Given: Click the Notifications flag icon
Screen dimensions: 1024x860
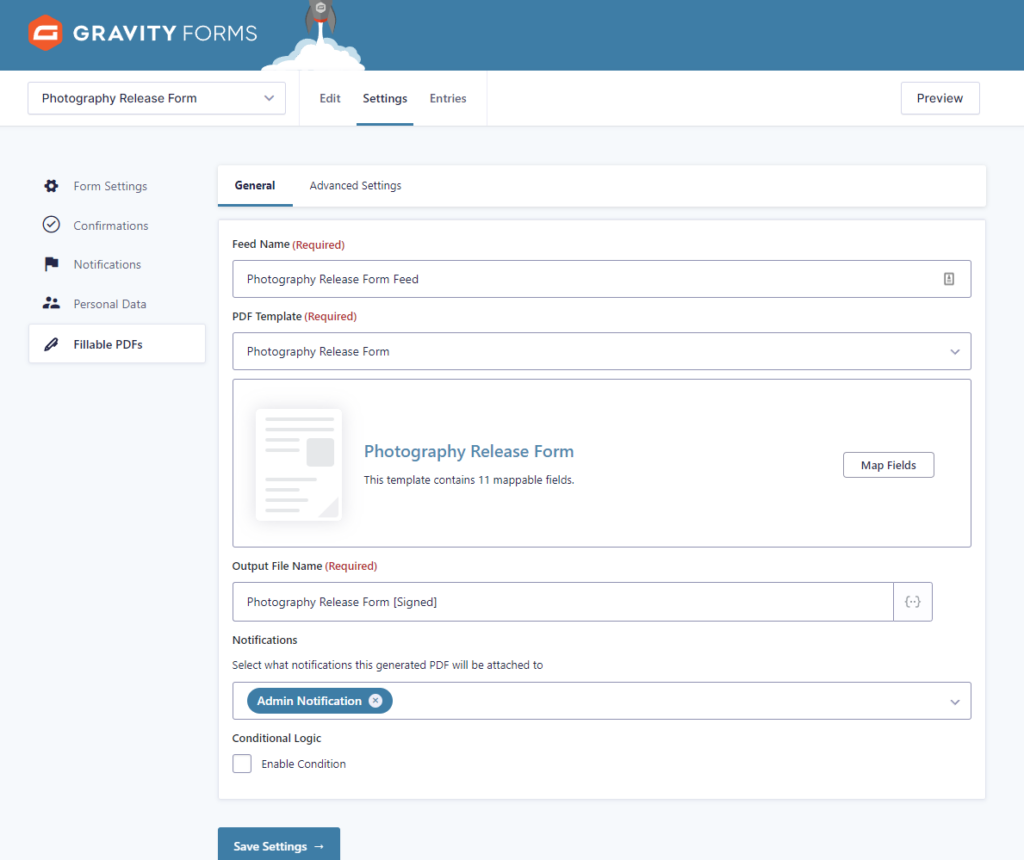Looking at the screenshot, I should pos(51,264).
